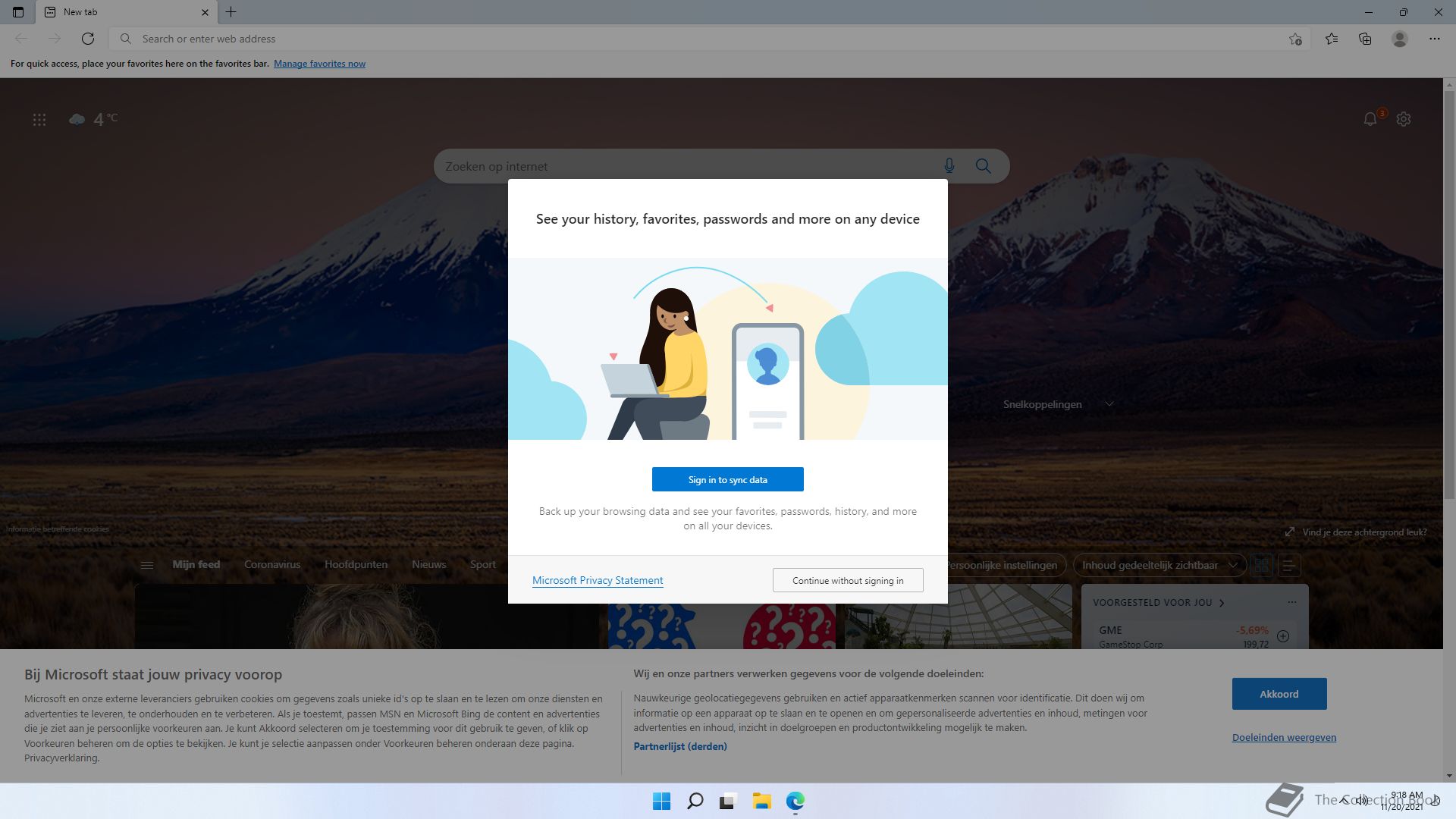Open Persoonlijke instellingen button
This screenshot has width=1456, height=819.
(x=1006, y=565)
